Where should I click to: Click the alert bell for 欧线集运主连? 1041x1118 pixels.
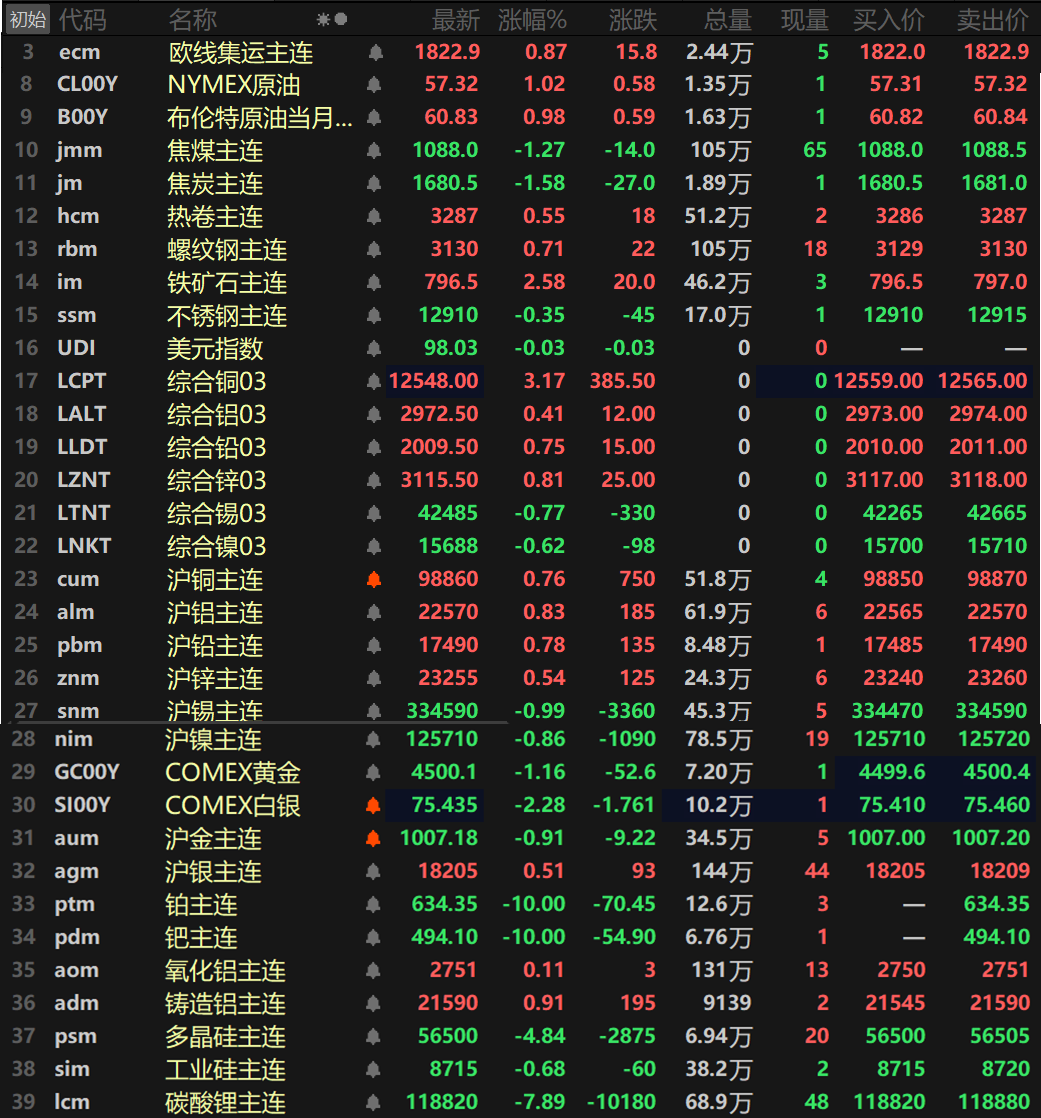point(375,52)
